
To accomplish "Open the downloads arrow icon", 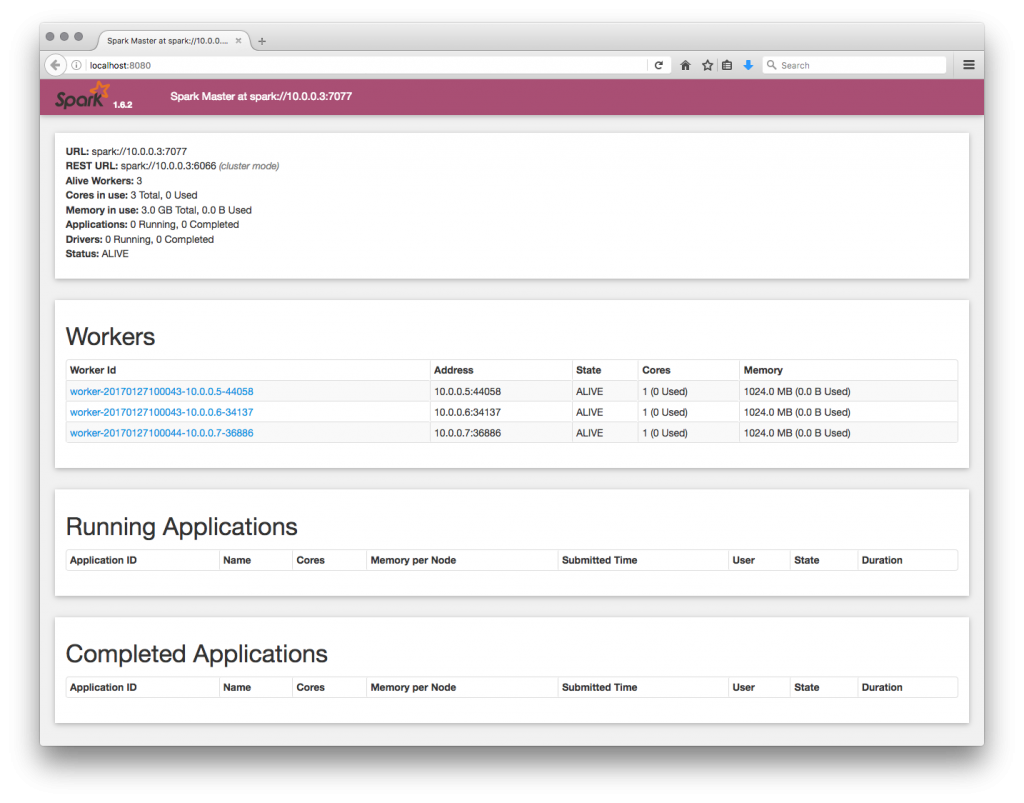I will click(x=748, y=65).
